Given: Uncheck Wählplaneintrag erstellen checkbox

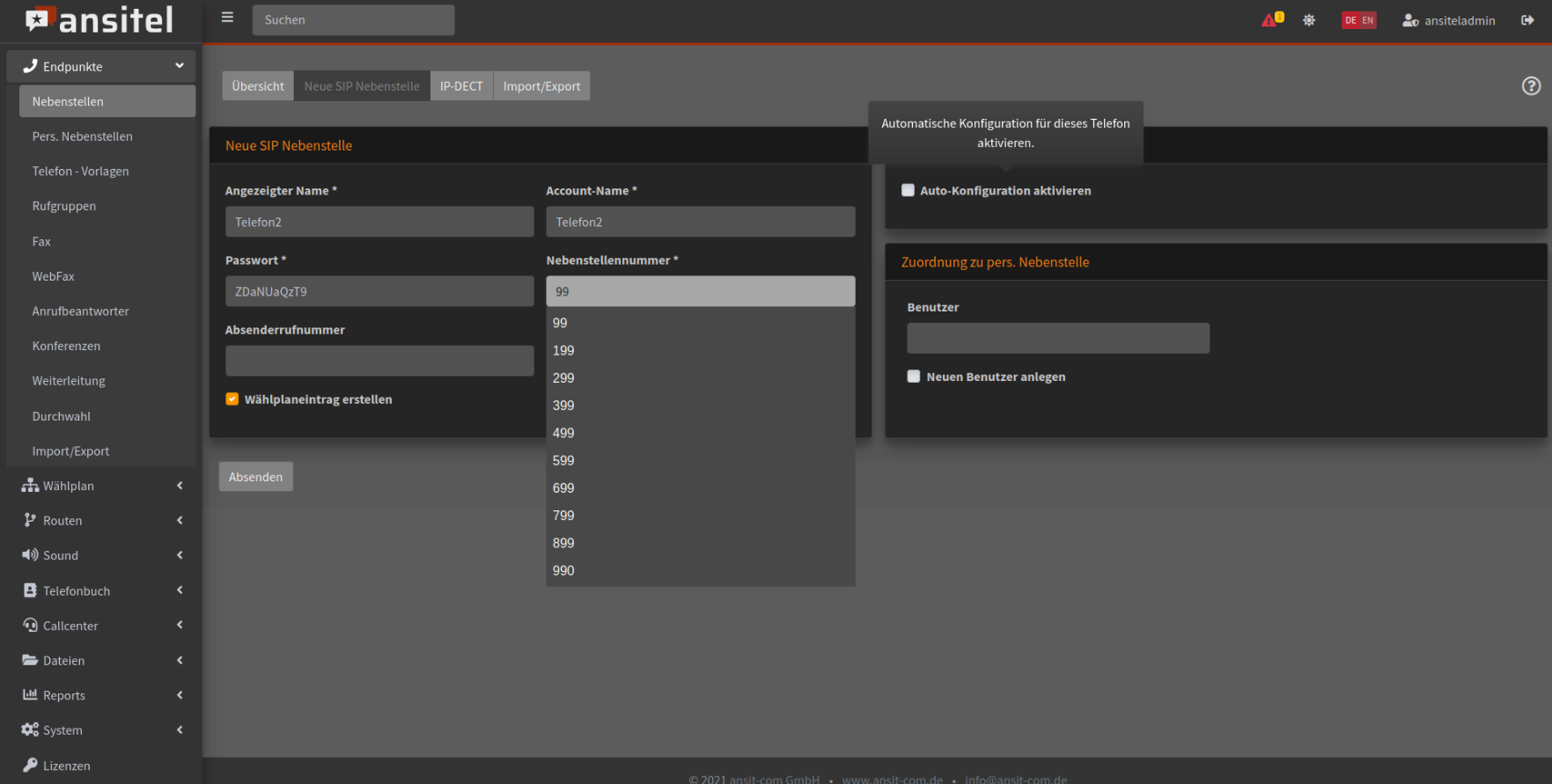Looking at the screenshot, I should [232, 399].
